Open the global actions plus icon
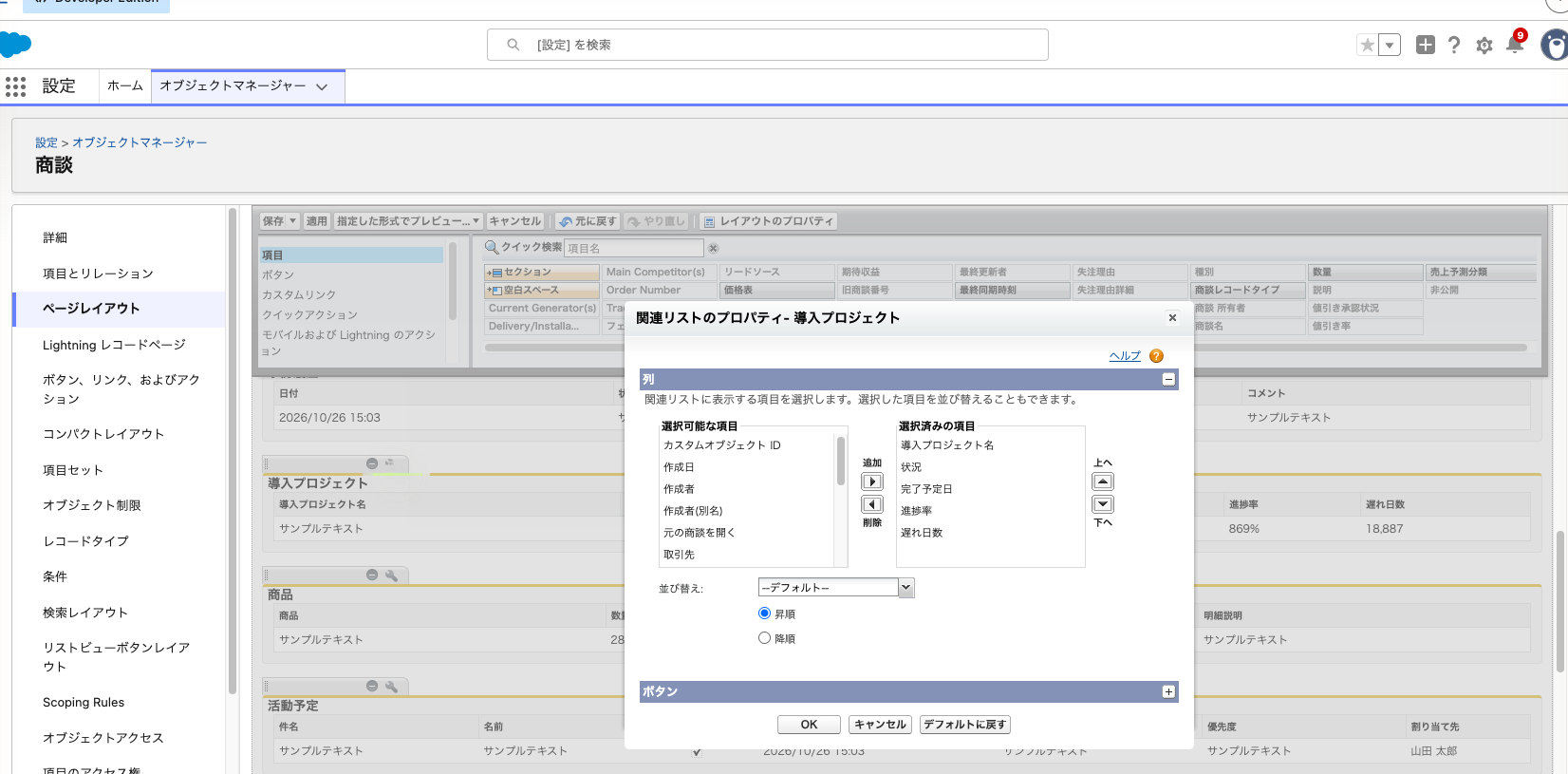Screen dimensions: 1568x774 point(1425,45)
